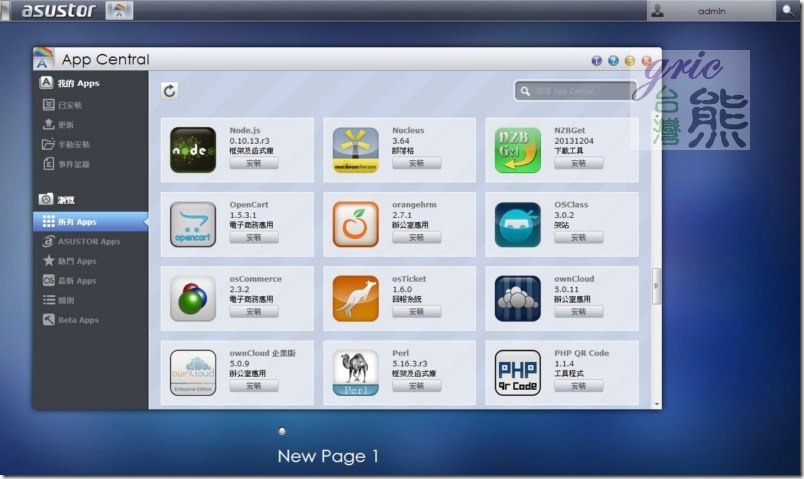Screen dimensions: 804x479
Task: Click the osTicket app name
Action: (x=409, y=279)
